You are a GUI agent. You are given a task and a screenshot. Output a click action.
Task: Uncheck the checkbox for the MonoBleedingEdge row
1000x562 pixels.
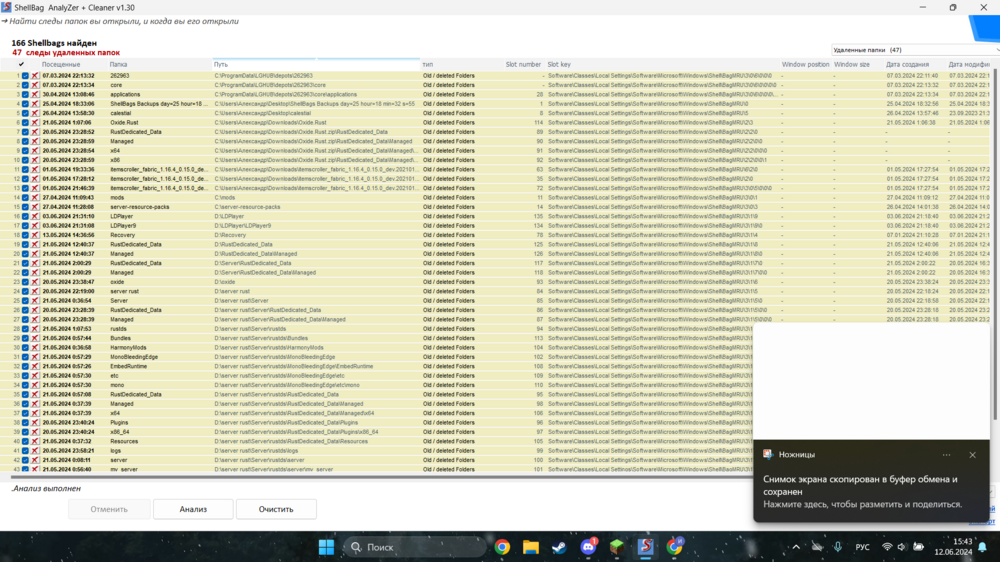click(x=26, y=357)
